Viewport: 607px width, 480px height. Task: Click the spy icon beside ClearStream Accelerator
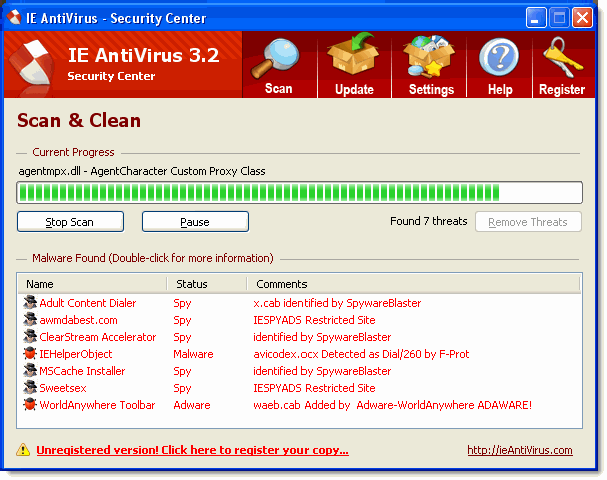tap(30, 336)
